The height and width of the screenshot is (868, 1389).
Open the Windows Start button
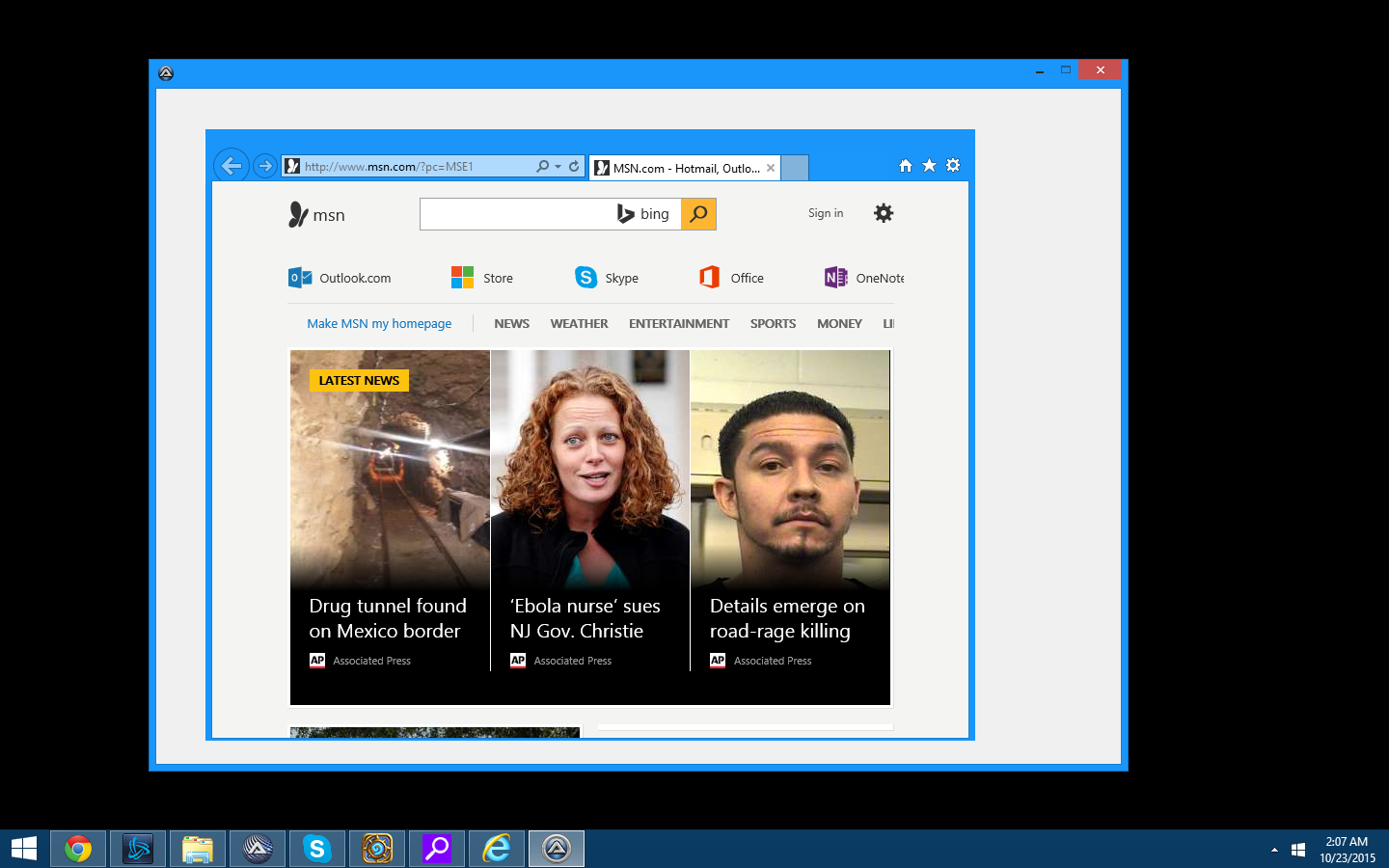[x=23, y=849]
